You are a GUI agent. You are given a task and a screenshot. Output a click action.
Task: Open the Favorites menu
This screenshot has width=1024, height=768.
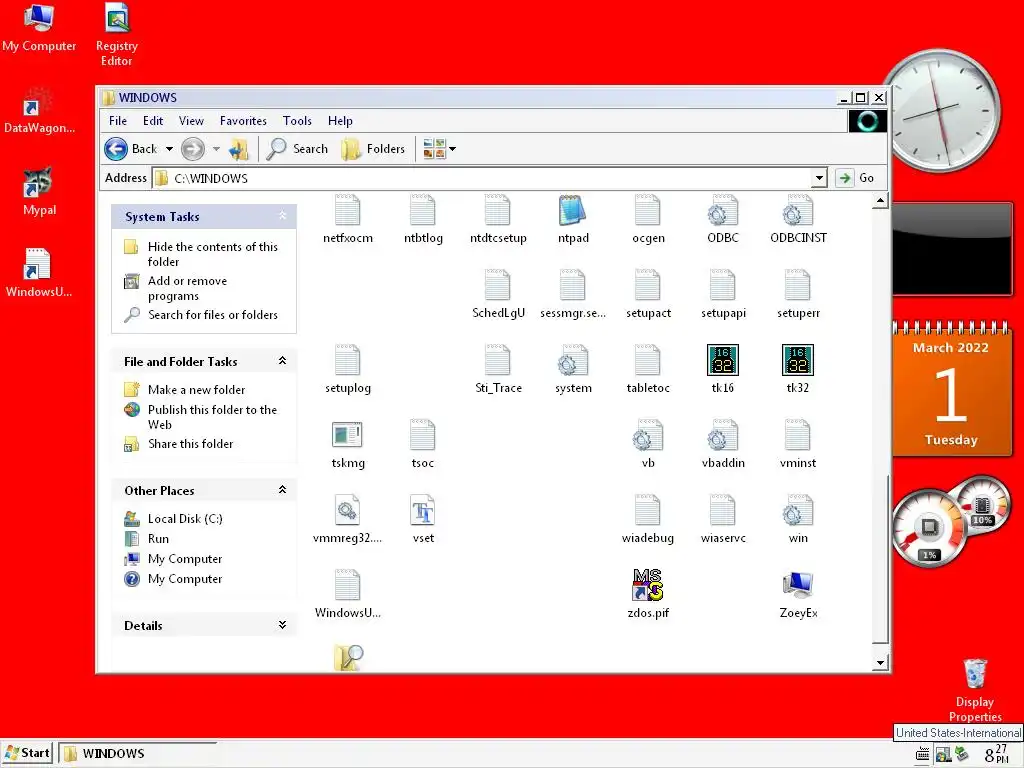click(243, 121)
